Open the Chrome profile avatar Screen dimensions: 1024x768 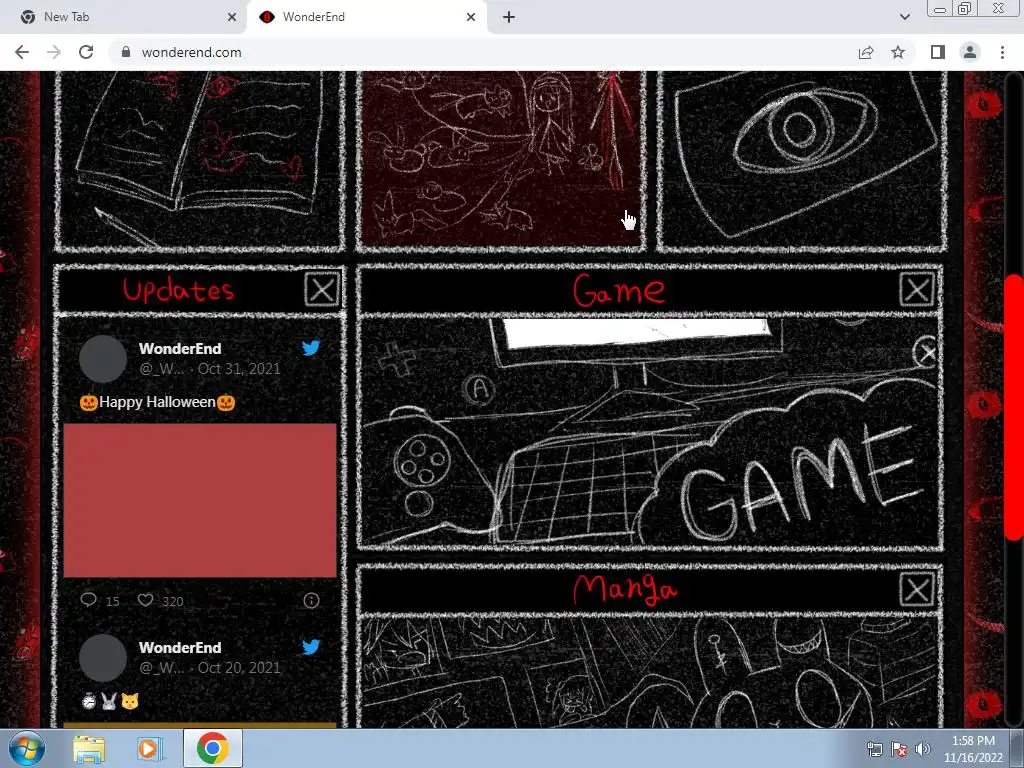[970, 52]
